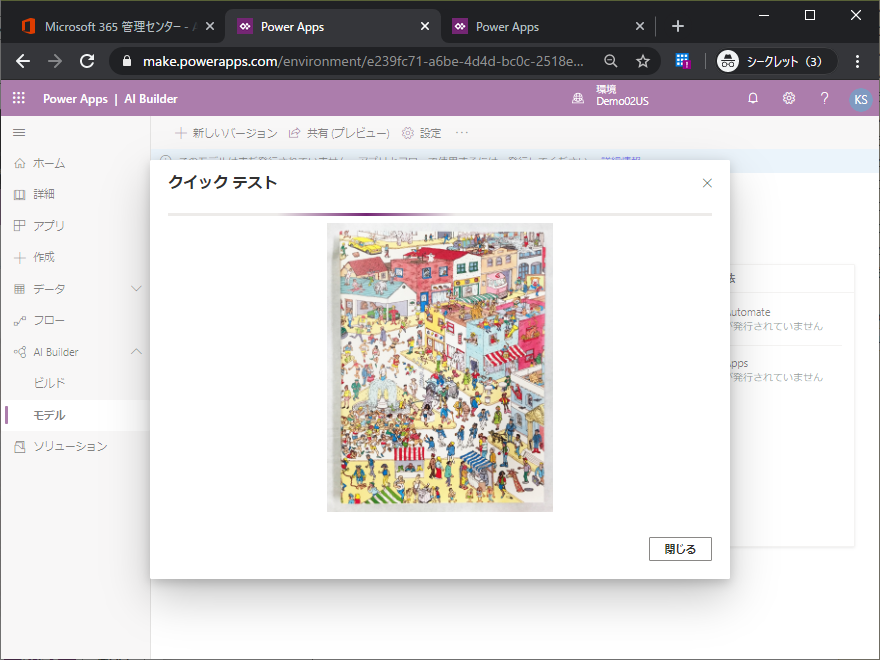This screenshot has height=660, width=880.
Task: Click the environment picker icon
Action: point(578,99)
